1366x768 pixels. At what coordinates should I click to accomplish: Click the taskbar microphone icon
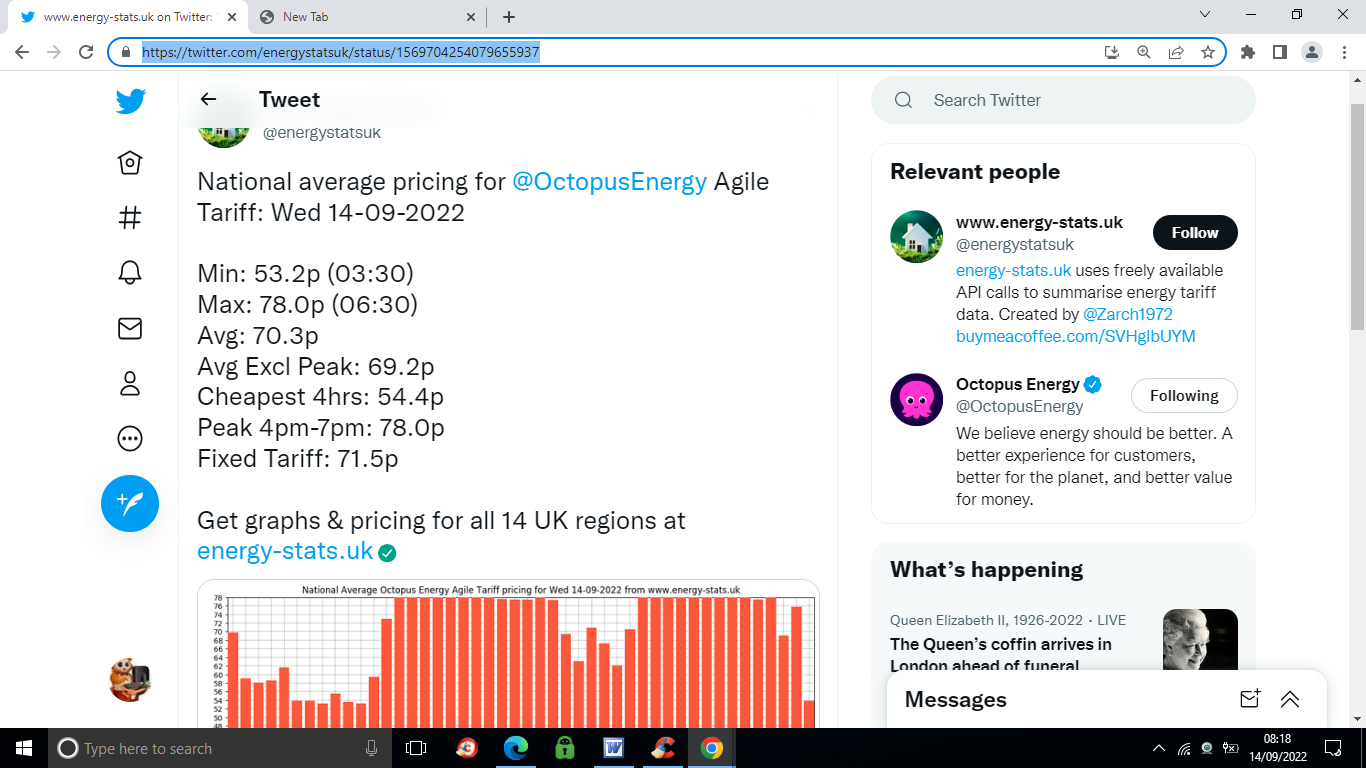click(x=371, y=748)
